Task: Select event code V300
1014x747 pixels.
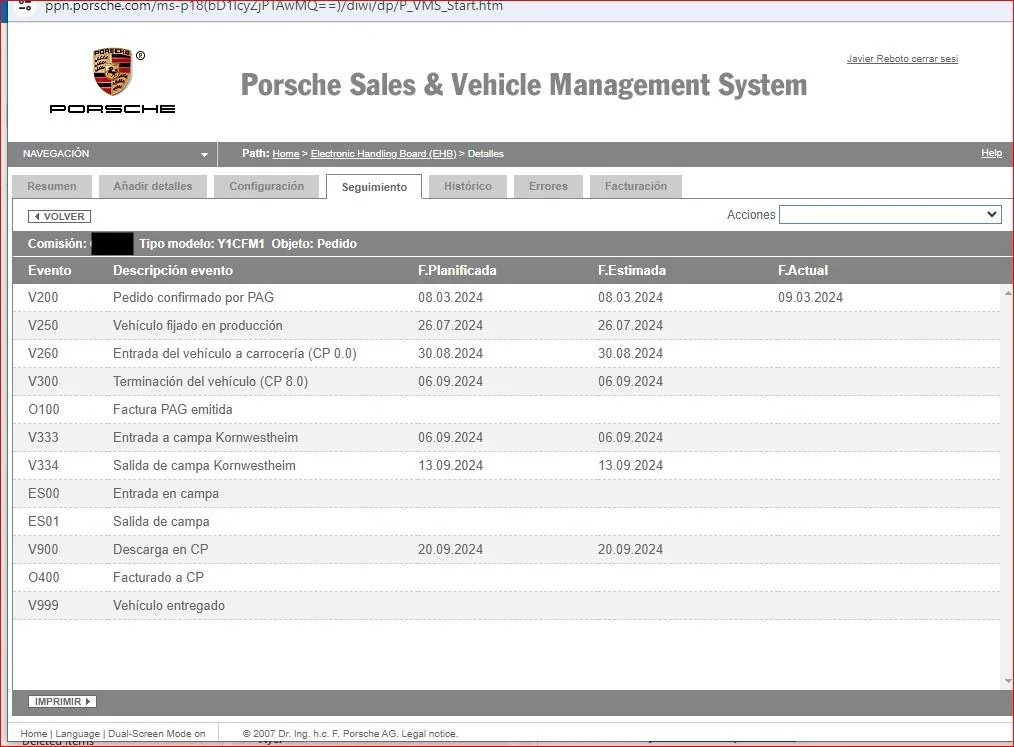Action: [43, 382]
